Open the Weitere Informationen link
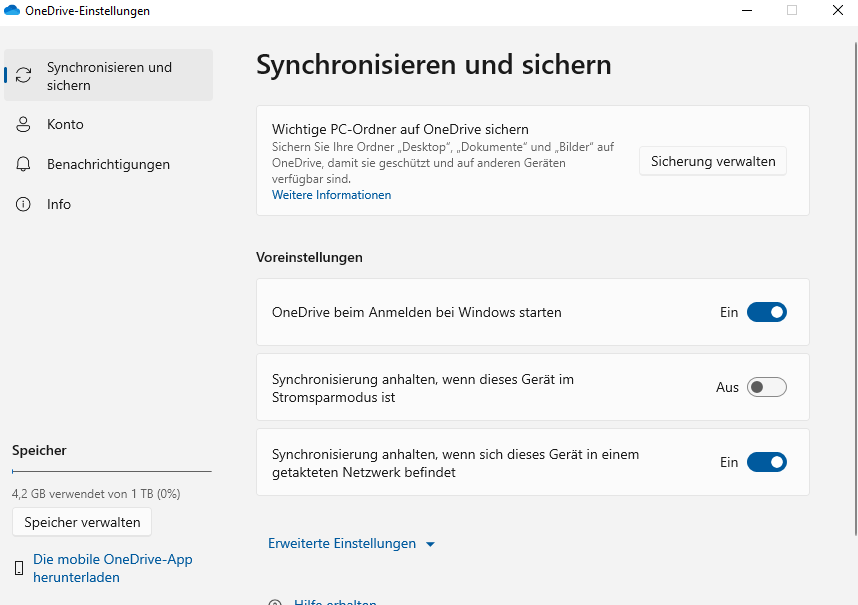 [x=332, y=195]
